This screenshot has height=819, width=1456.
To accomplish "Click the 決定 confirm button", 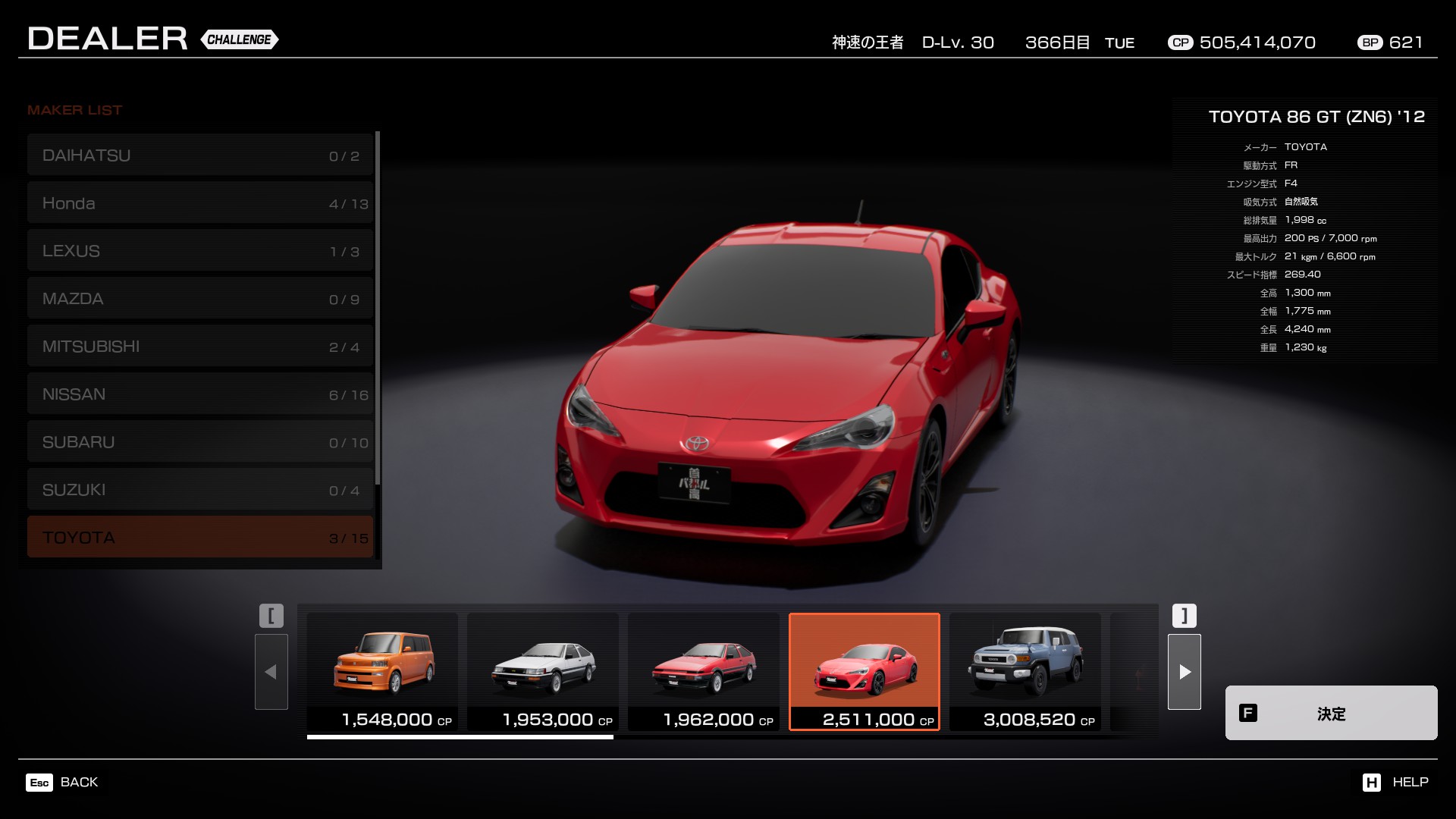I will point(1331,713).
